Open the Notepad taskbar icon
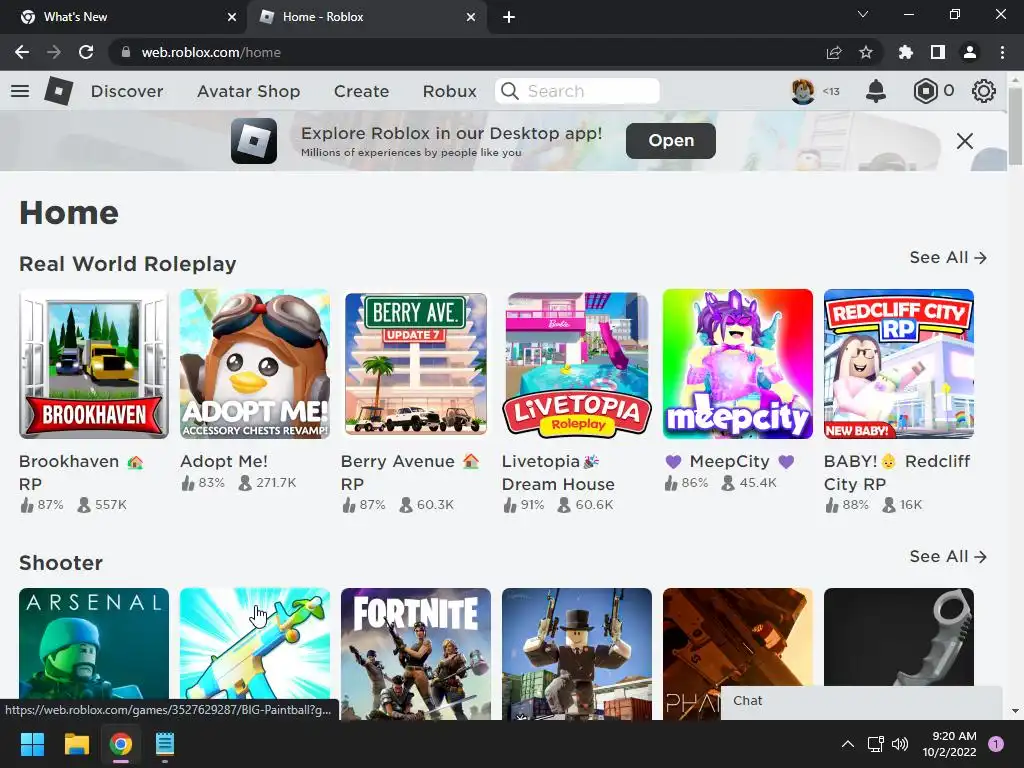1024x768 pixels. coord(165,744)
